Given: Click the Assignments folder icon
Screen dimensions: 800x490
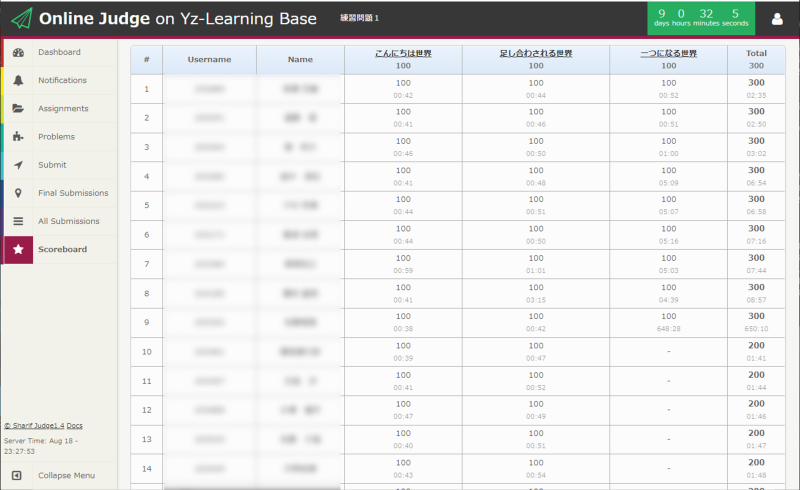Looking at the screenshot, I should [18, 108].
